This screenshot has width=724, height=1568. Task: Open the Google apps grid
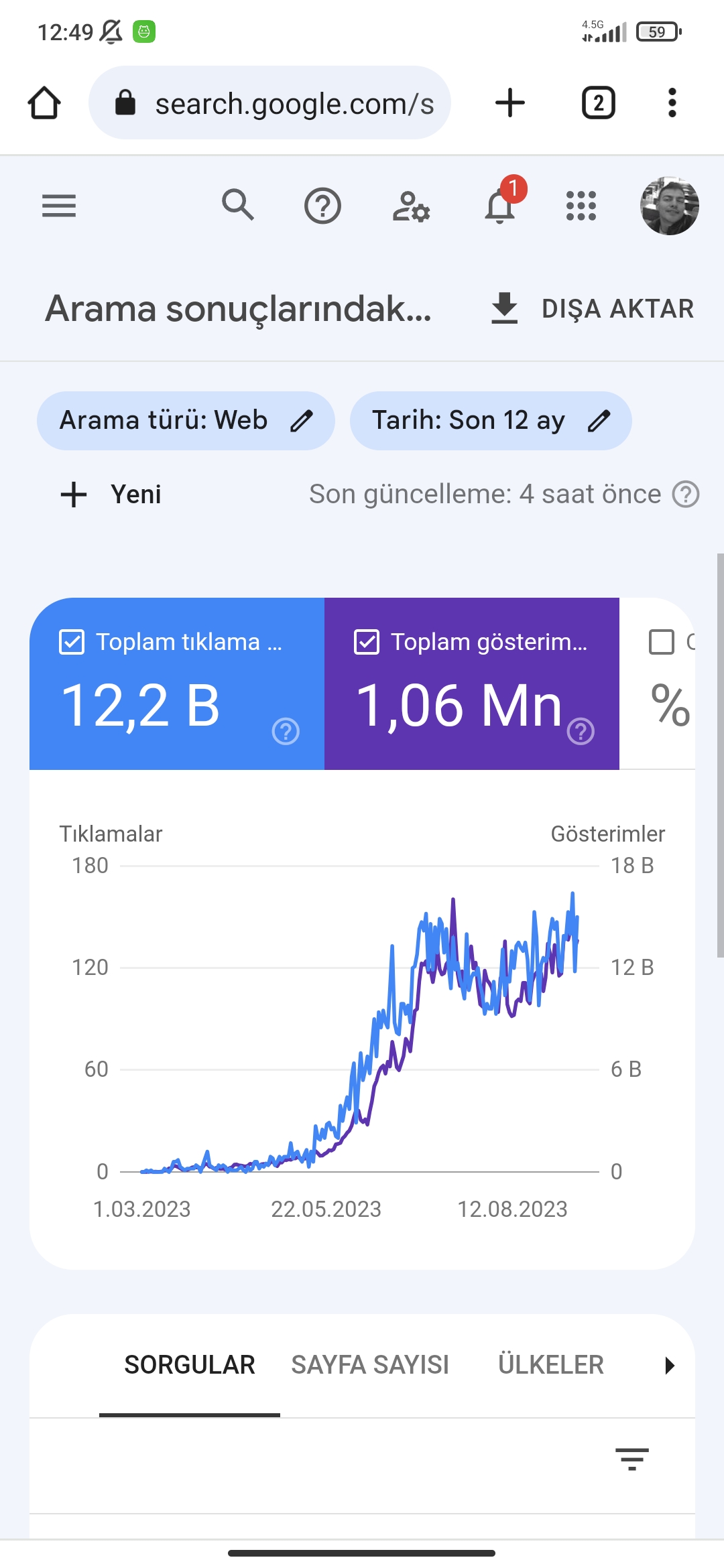tap(581, 206)
